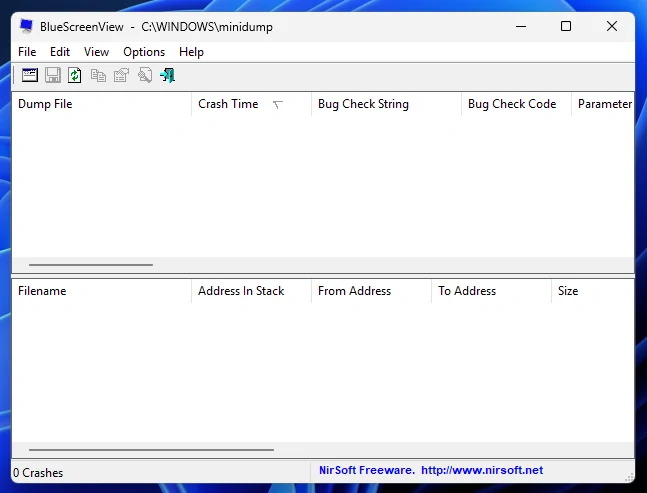Open the File menu
The width and height of the screenshot is (647, 493).
(x=27, y=52)
